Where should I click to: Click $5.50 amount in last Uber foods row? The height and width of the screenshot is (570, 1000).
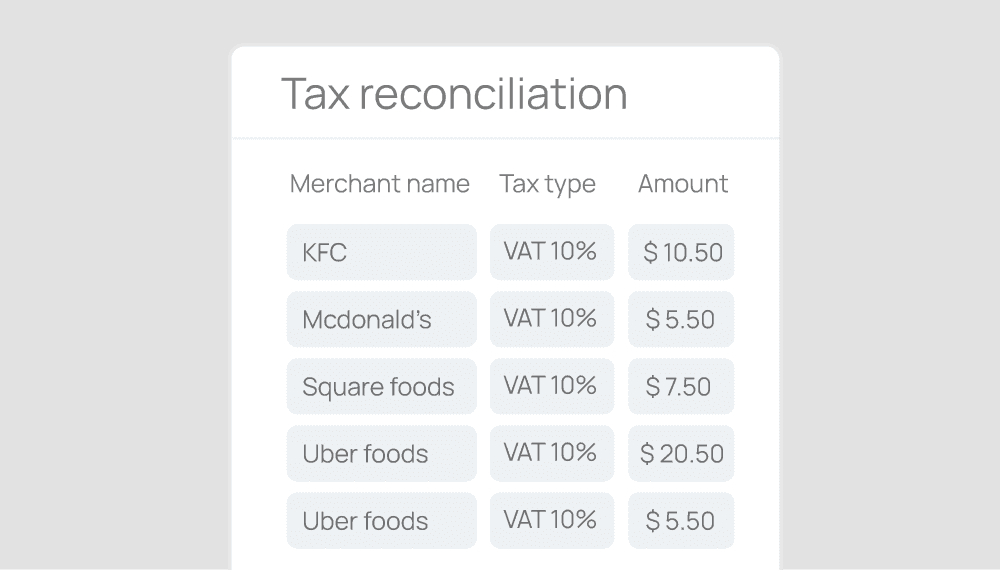pos(681,520)
